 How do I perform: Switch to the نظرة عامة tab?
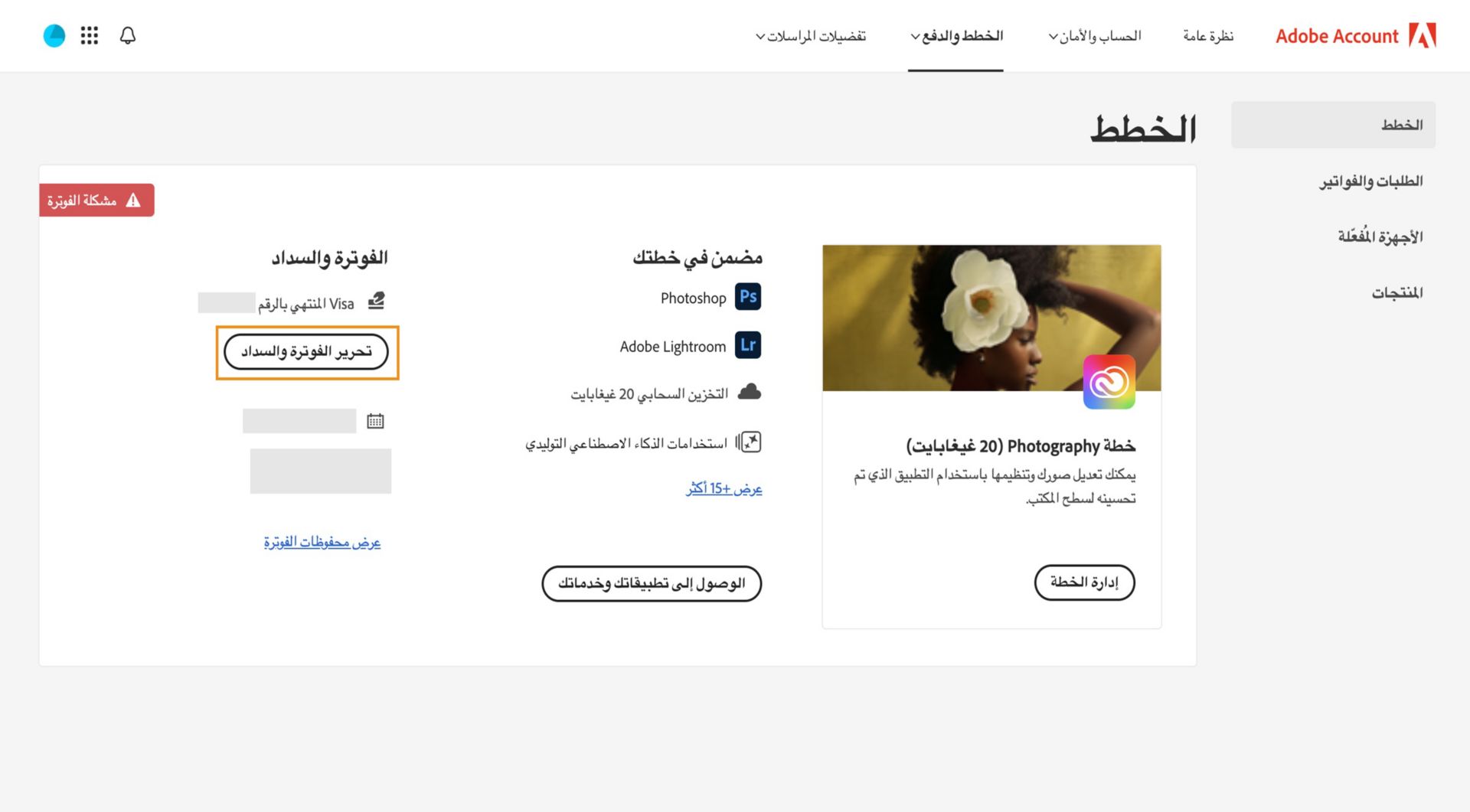(x=1208, y=35)
